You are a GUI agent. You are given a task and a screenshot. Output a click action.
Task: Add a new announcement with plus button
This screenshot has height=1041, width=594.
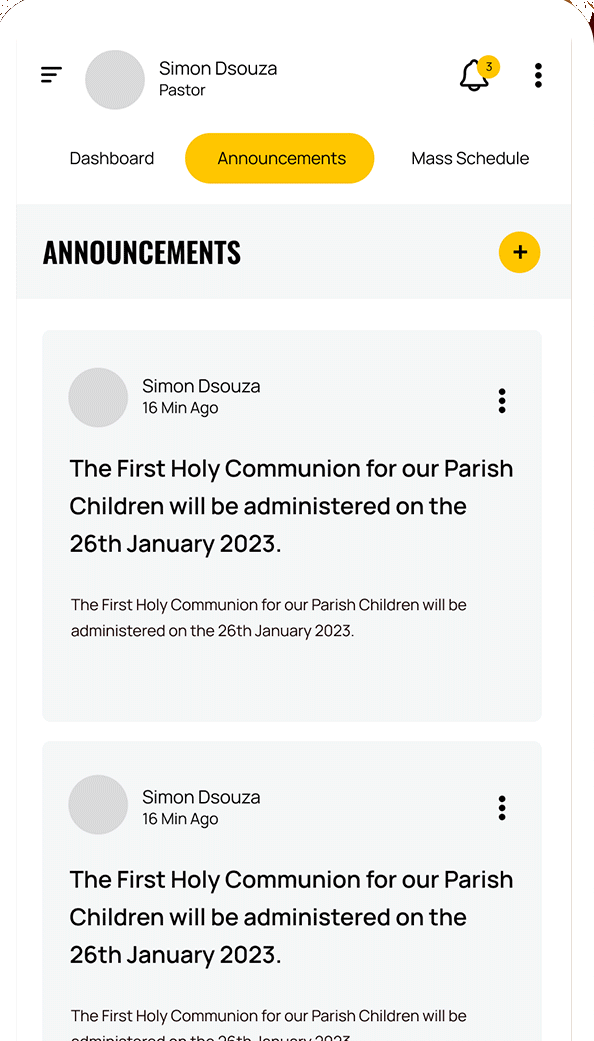pos(520,252)
